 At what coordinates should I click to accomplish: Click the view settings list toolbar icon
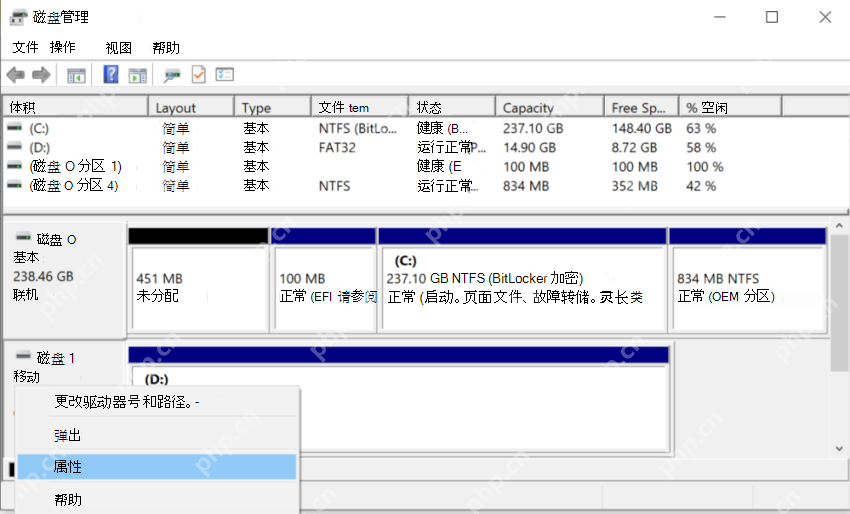coord(224,74)
